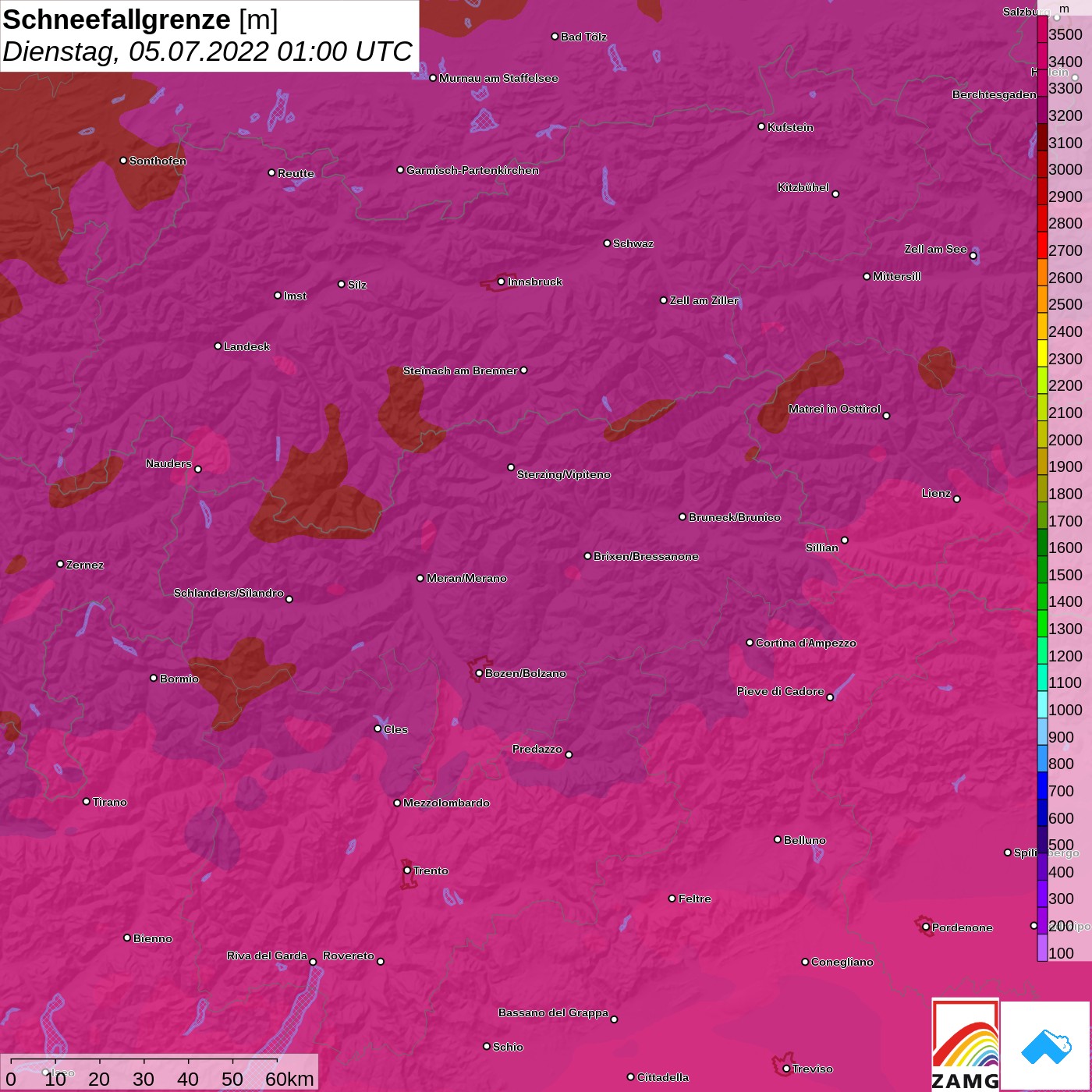The image size is (1092, 1092).
Task: Pick the Kufstein location marker dot
Action: (761, 126)
